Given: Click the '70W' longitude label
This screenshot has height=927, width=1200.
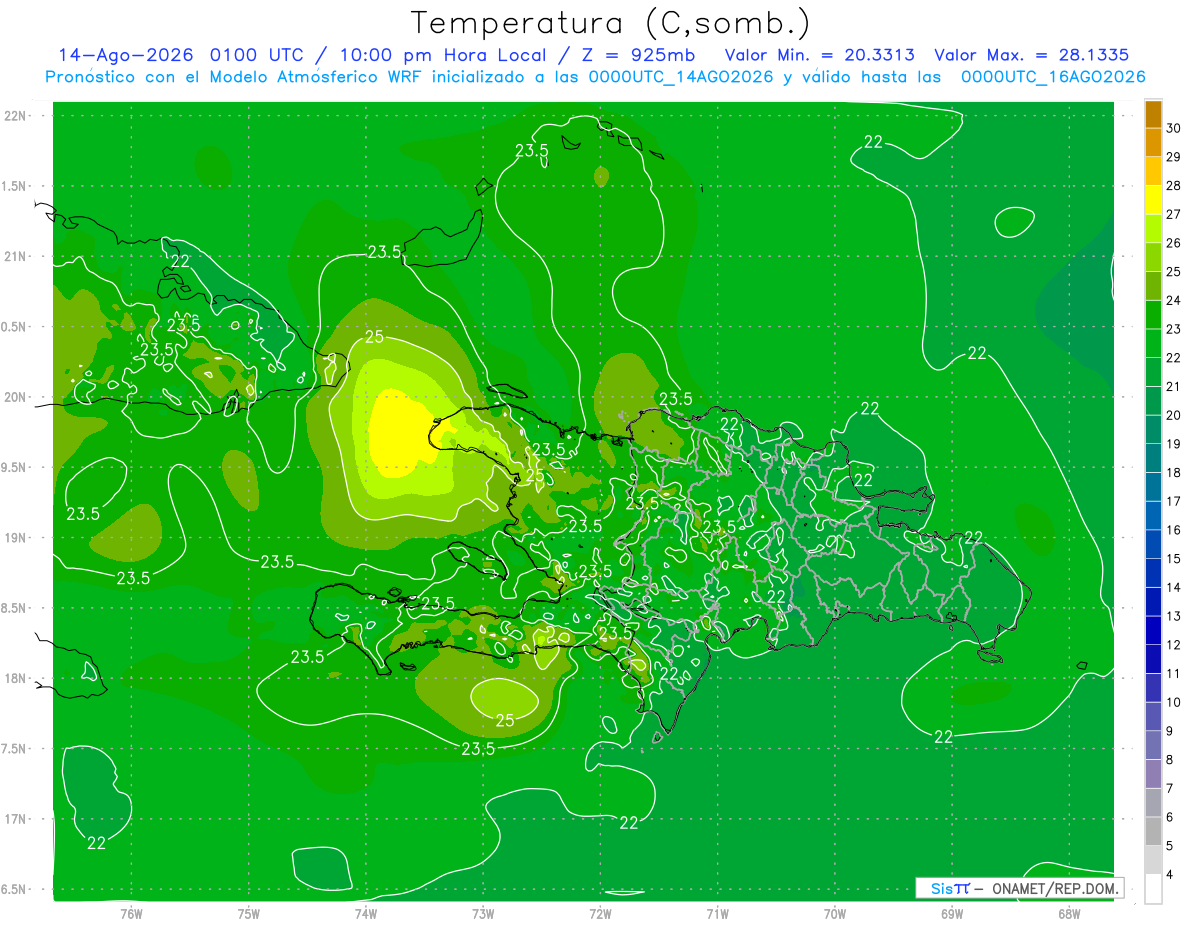Looking at the screenshot, I should (835, 913).
